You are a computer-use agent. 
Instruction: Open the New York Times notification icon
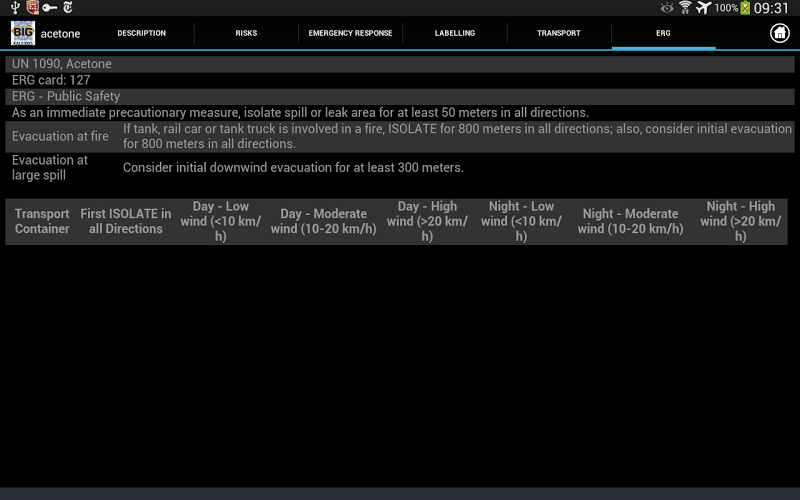pos(67,8)
